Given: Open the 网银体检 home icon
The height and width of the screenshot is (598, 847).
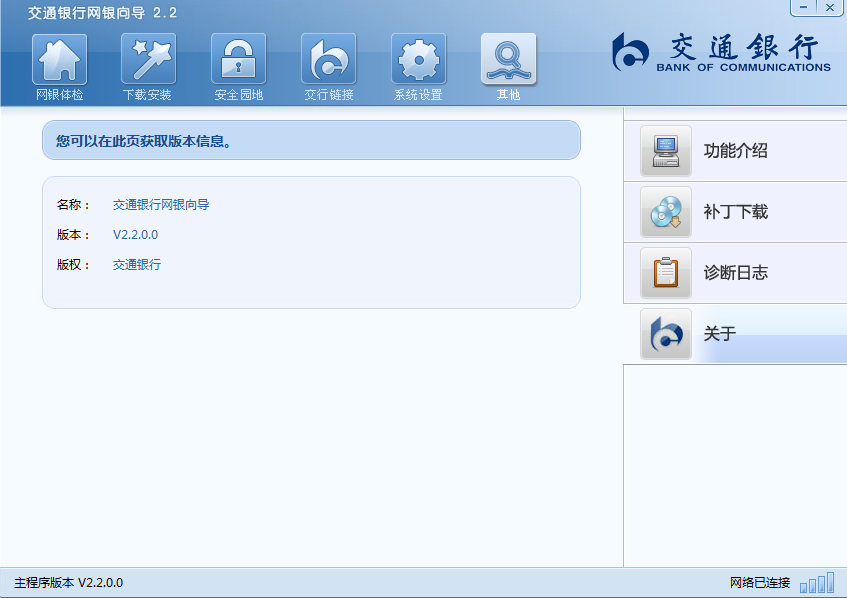Looking at the screenshot, I should tap(59, 59).
